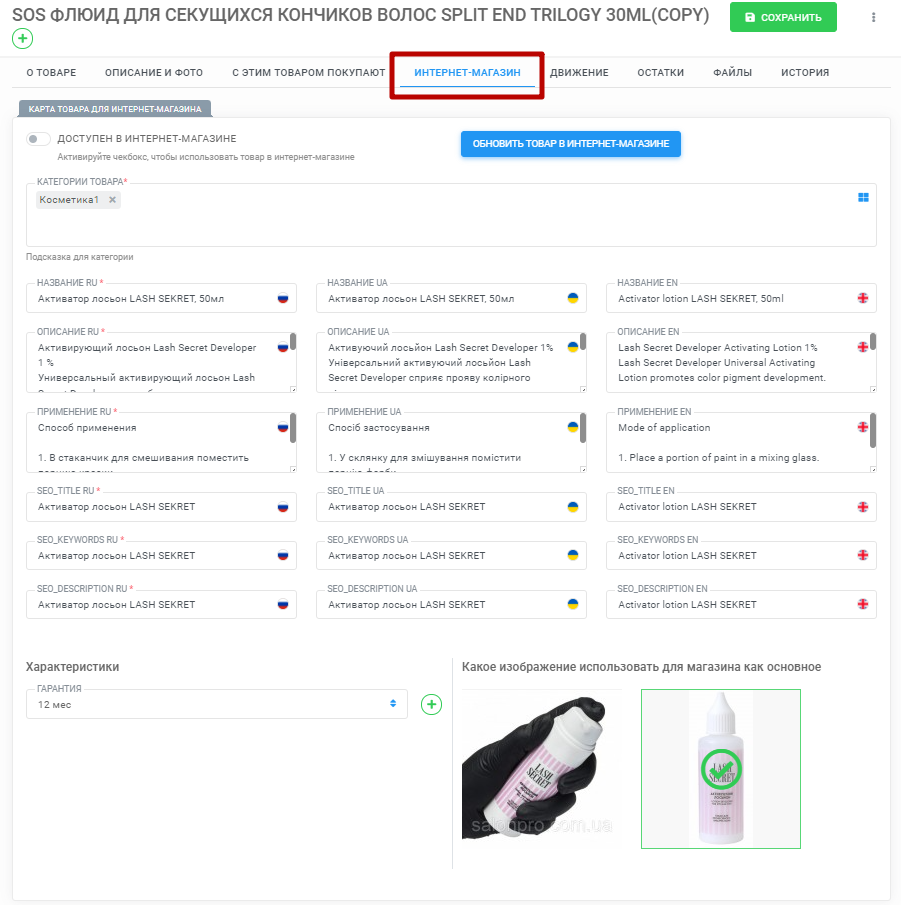The image size is (901, 905).
Task: Toggle Доступен в интернет-магазине switch
Action: (x=38, y=139)
